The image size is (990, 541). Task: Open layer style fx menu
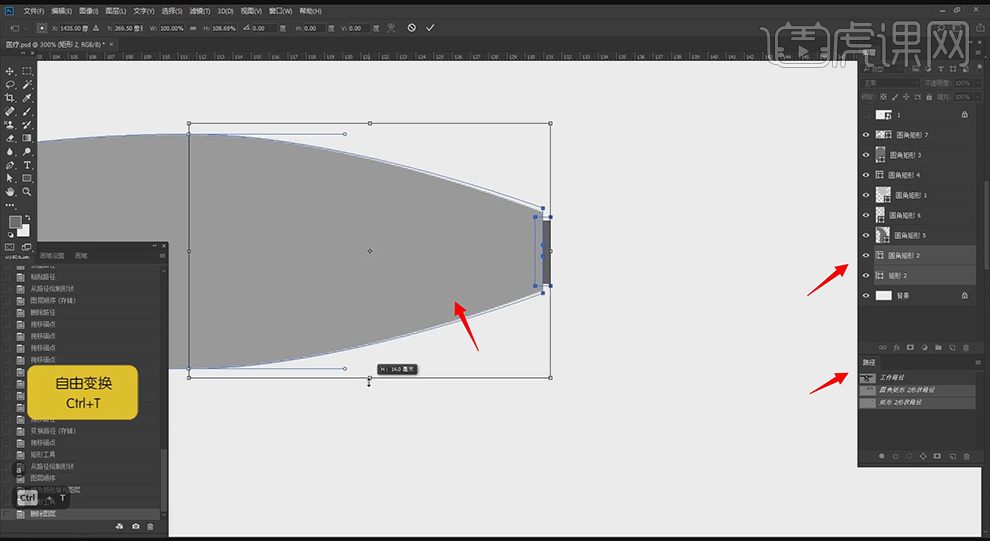pos(897,348)
